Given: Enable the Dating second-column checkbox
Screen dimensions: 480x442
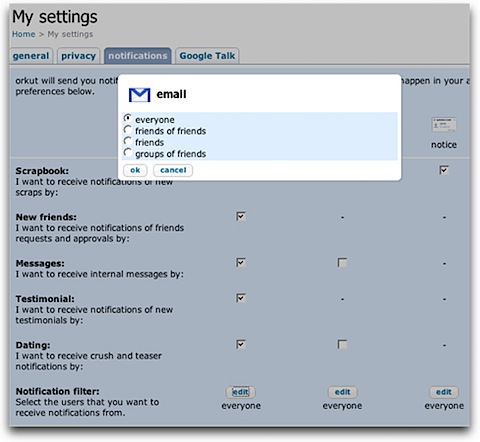Looking at the screenshot, I should [x=342, y=344].
